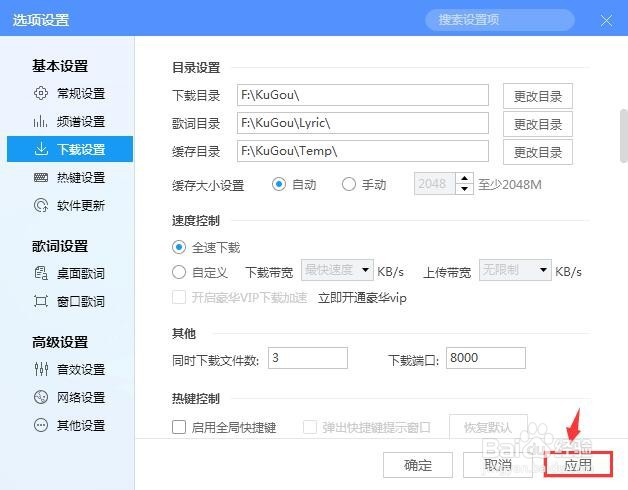The image size is (628, 490).
Task: Decrease cache size with down stepper arrow
Action: [465, 189]
